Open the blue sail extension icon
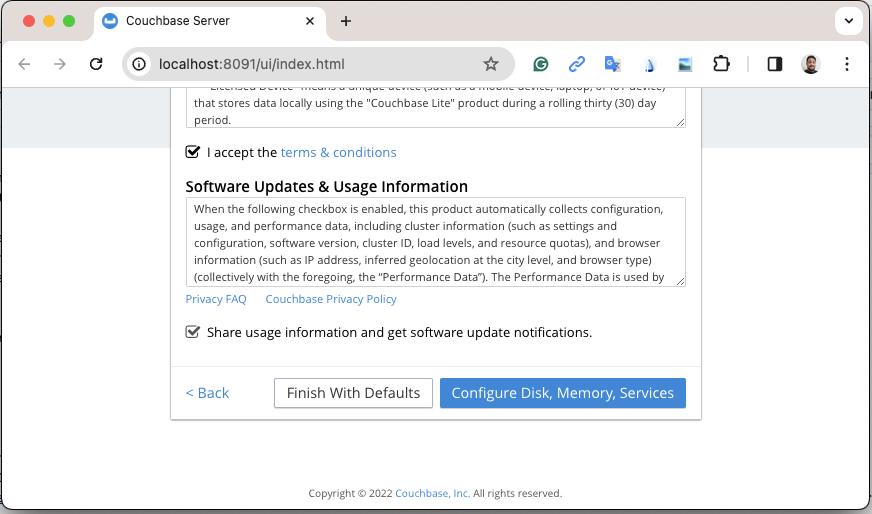 [x=649, y=65]
